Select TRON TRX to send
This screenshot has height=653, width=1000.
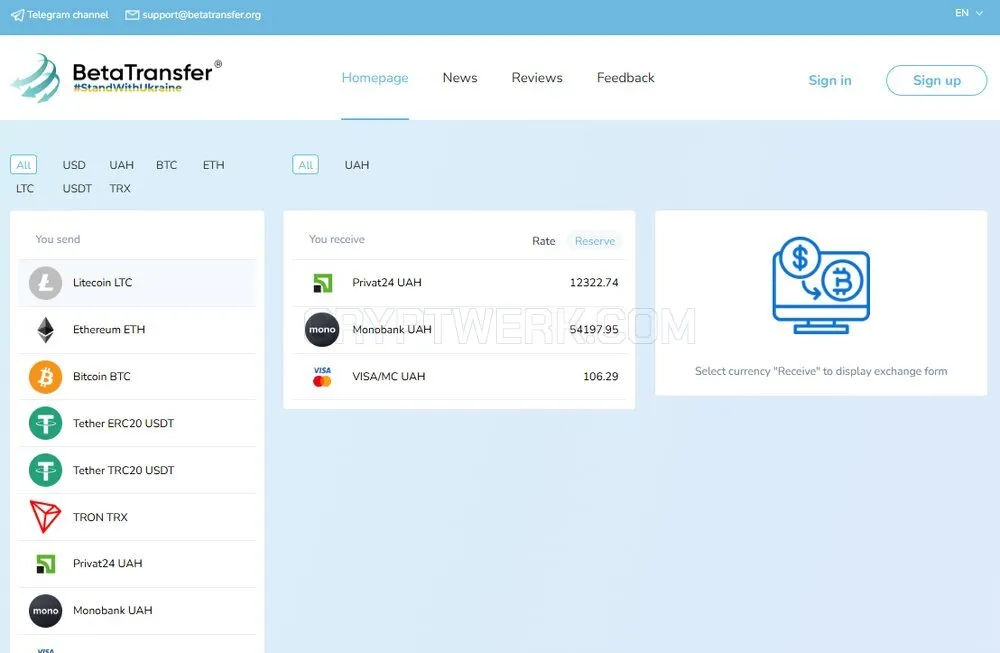coord(137,517)
